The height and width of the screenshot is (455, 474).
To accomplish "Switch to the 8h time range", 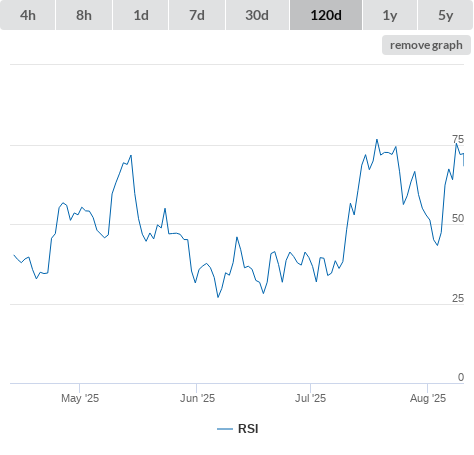I will coord(84,15).
